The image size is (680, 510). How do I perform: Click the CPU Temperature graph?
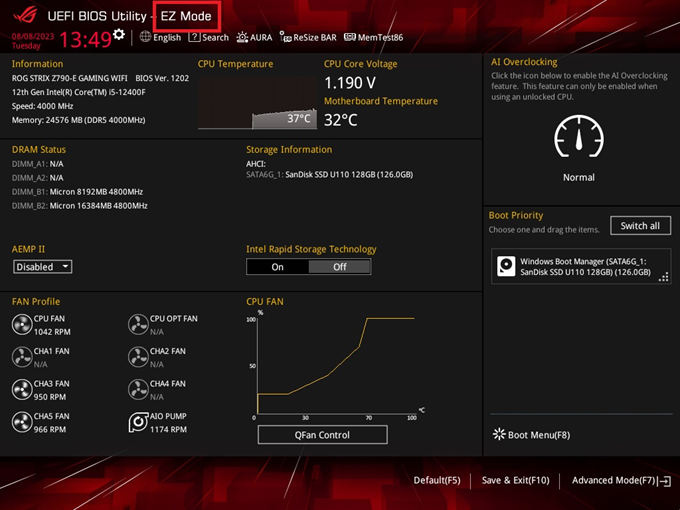click(258, 102)
